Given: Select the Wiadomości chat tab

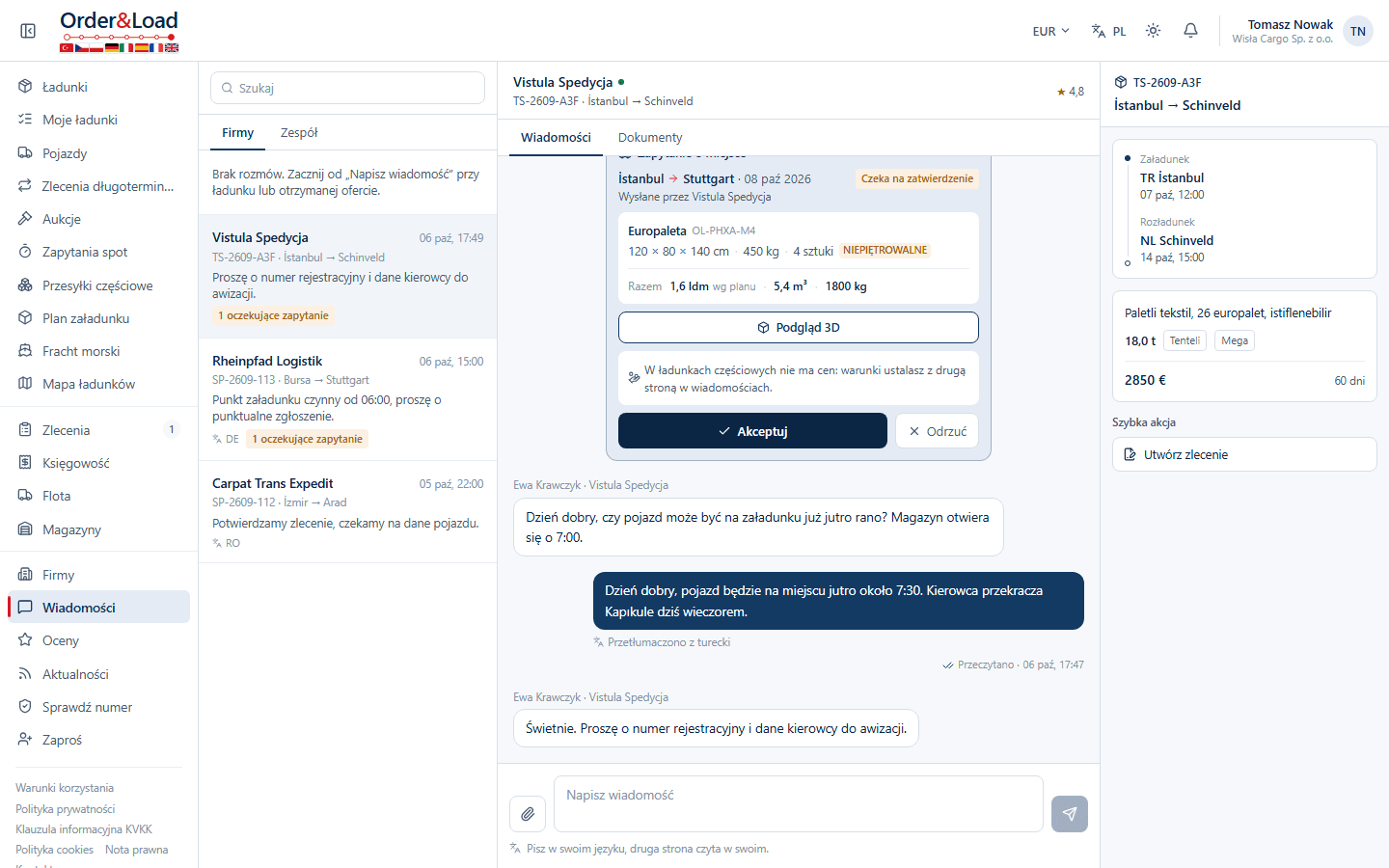Looking at the screenshot, I should [x=556, y=138].
